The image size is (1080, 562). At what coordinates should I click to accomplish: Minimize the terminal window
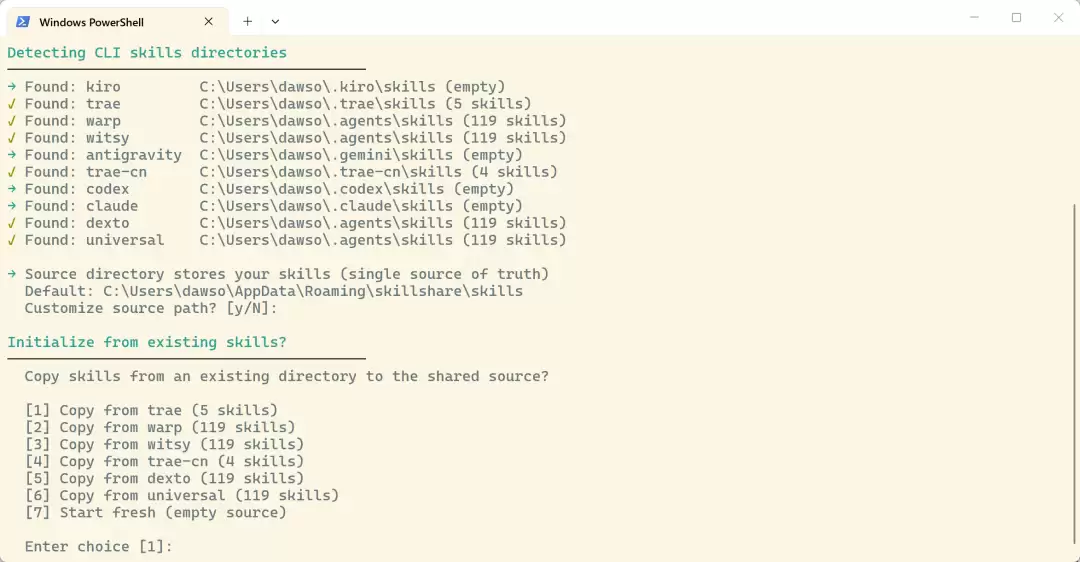974,17
